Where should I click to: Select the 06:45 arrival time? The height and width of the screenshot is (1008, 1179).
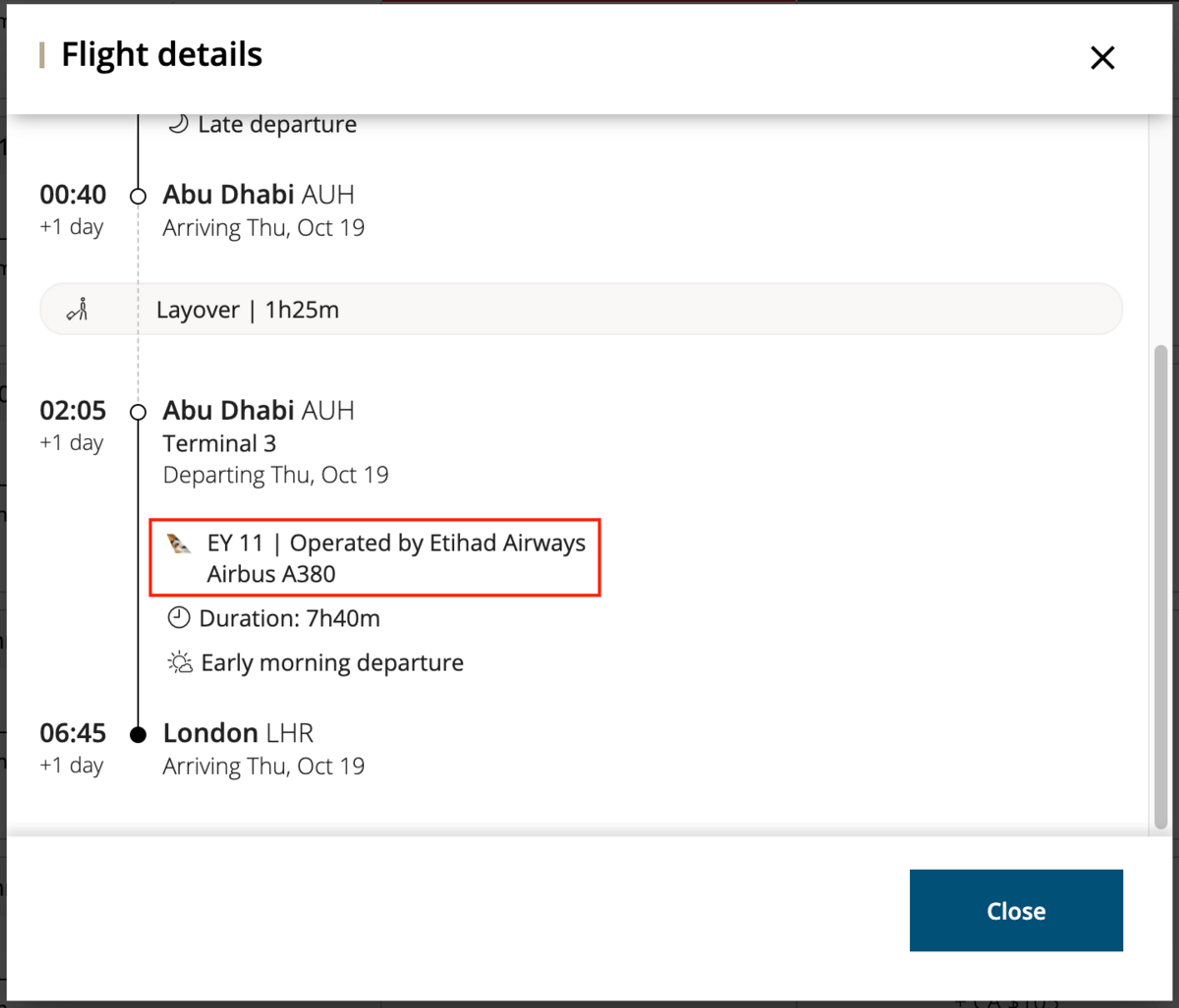click(x=73, y=733)
